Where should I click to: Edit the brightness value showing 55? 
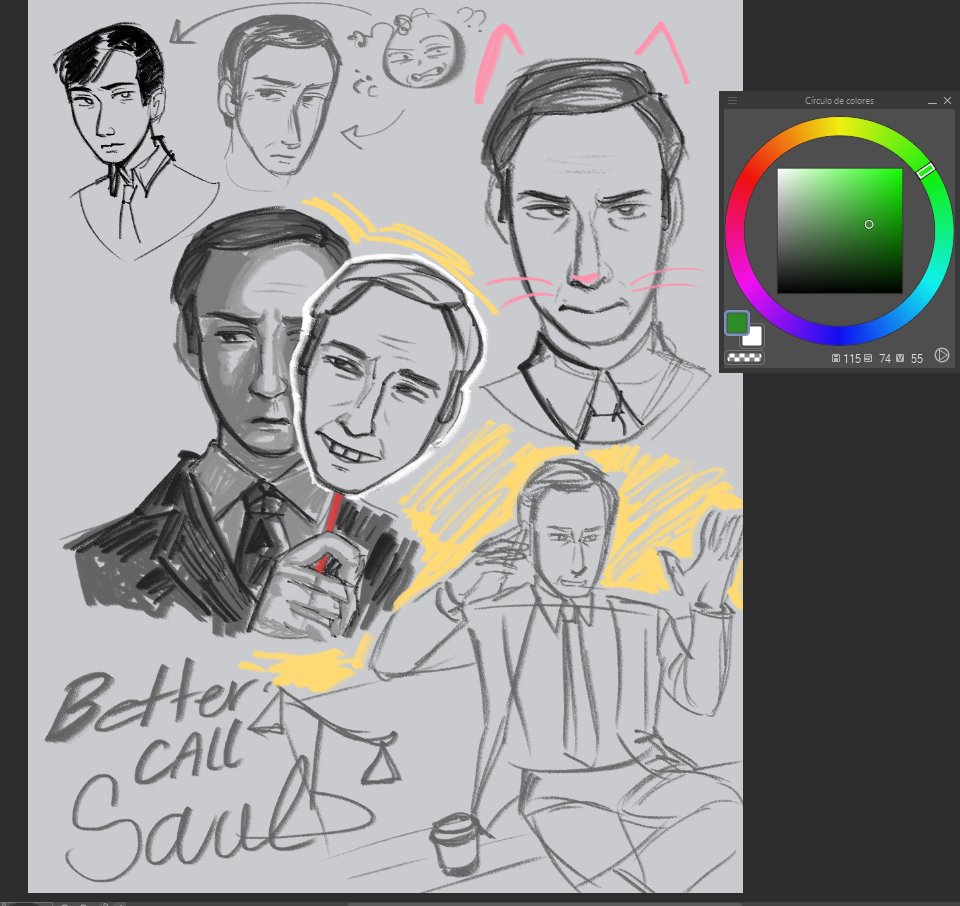tap(915, 357)
